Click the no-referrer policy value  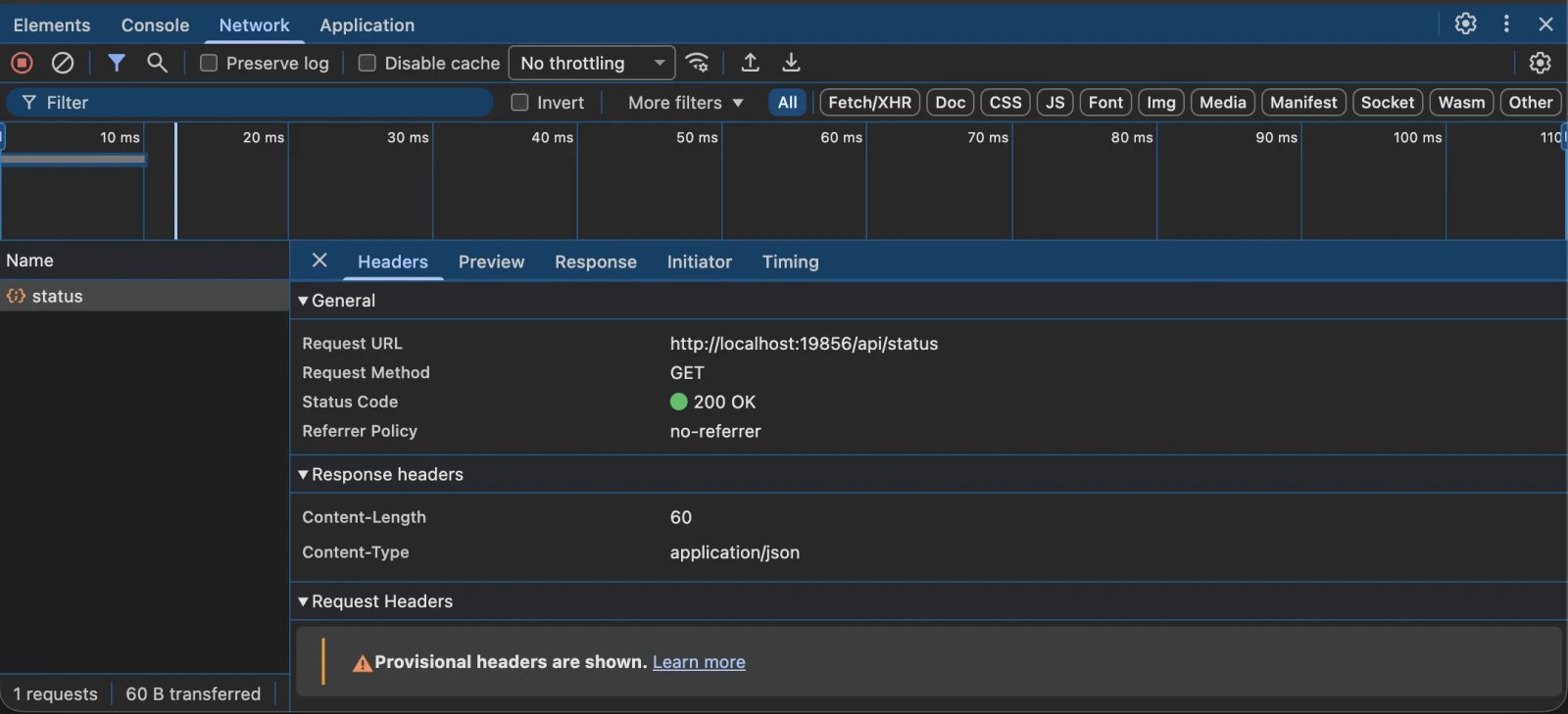pos(715,431)
